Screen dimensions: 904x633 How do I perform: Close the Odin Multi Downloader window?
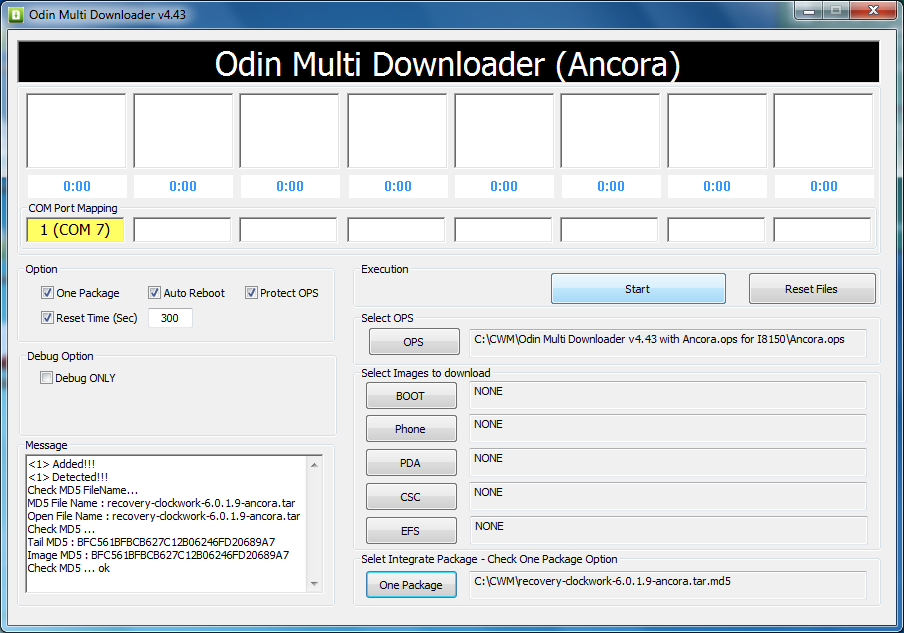(x=873, y=11)
